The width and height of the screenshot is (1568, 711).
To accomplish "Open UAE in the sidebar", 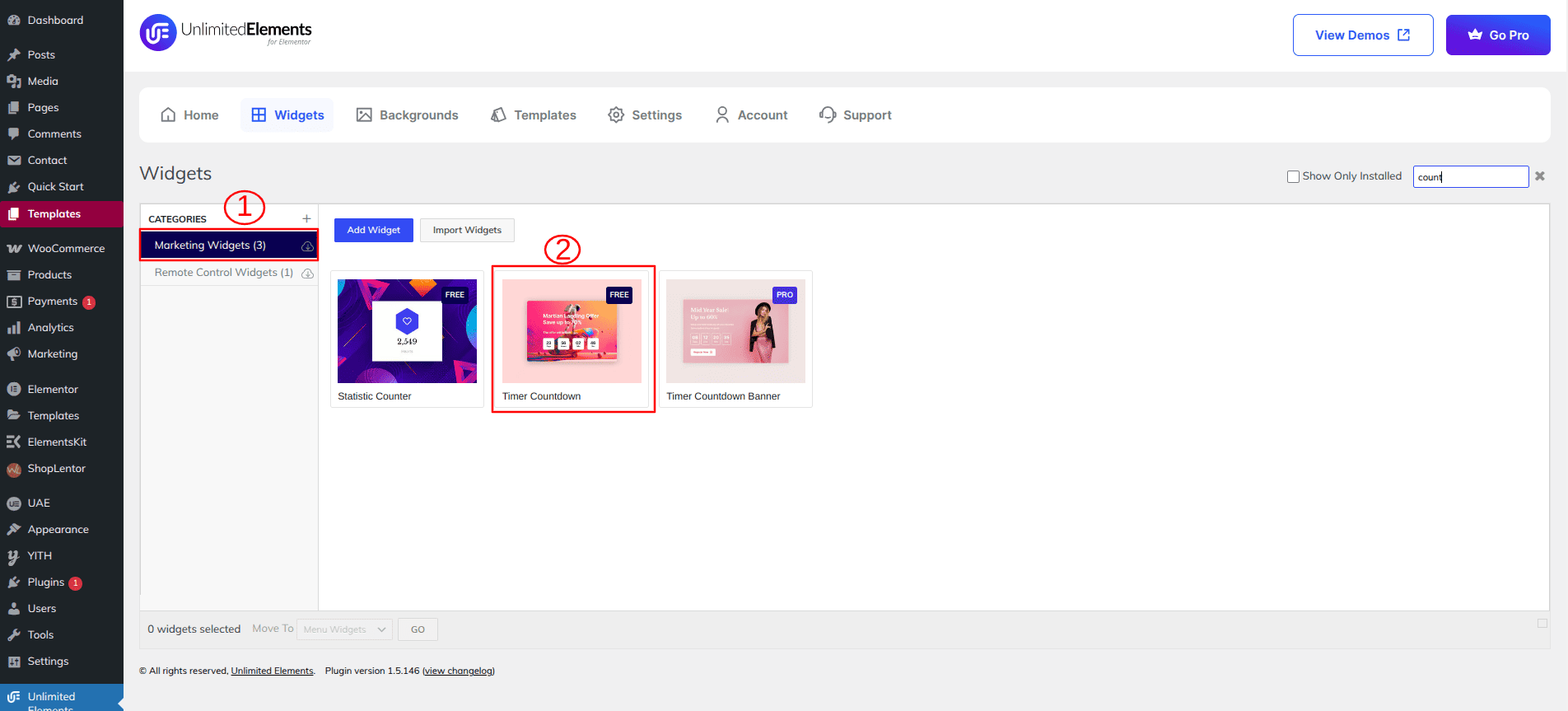I will tap(62, 503).
